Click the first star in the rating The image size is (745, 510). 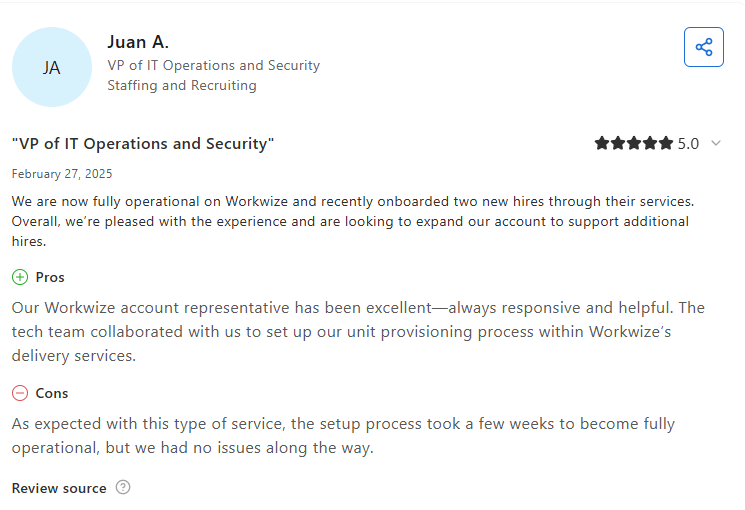(602, 144)
